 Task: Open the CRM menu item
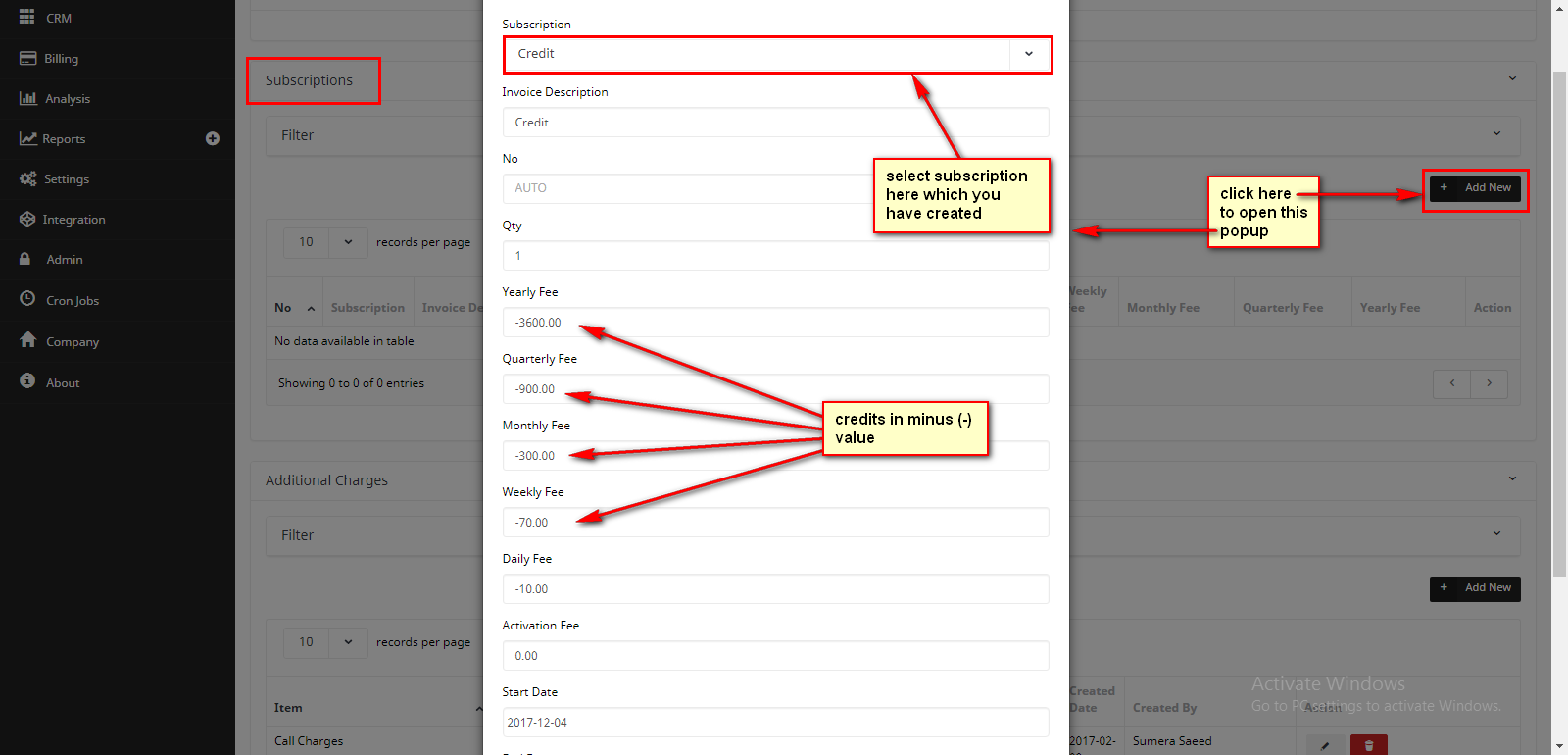pyautogui.click(x=59, y=19)
